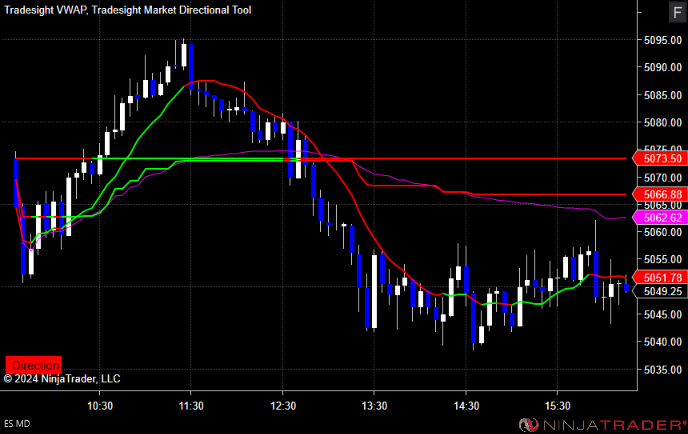The width and height of the screenshot is (688, 434).
Task: Click the 5035.00 price axis label
Action: tap(663, 369)
